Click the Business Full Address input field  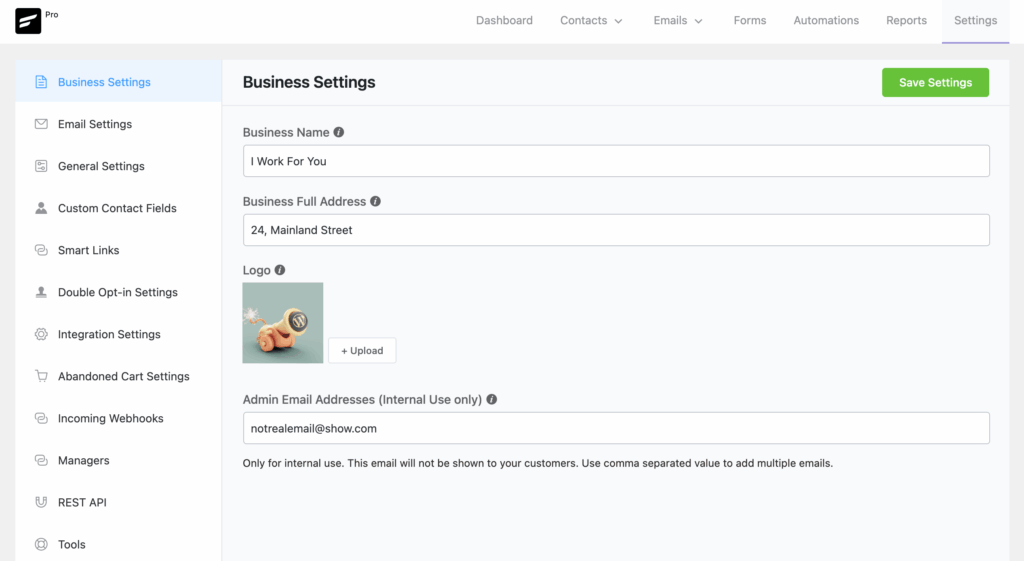pyautogui.click(x=616, y=230)
